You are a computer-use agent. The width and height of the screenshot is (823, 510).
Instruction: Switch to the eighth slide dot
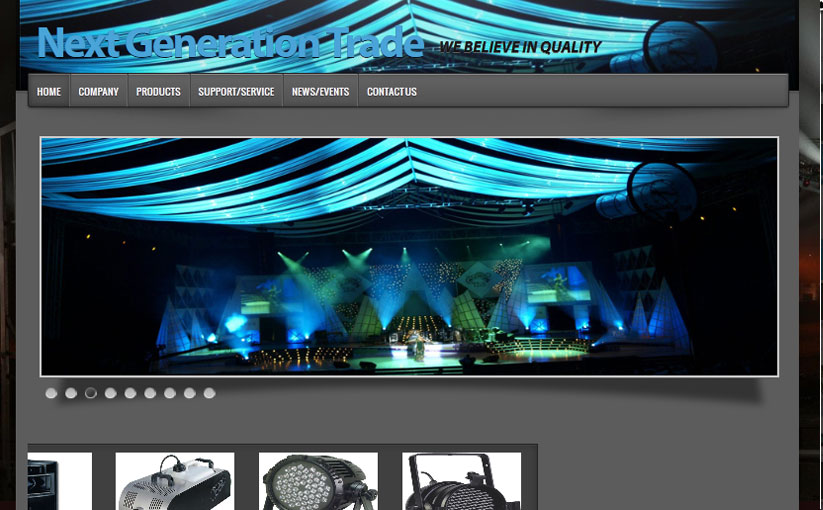(189, 393)
